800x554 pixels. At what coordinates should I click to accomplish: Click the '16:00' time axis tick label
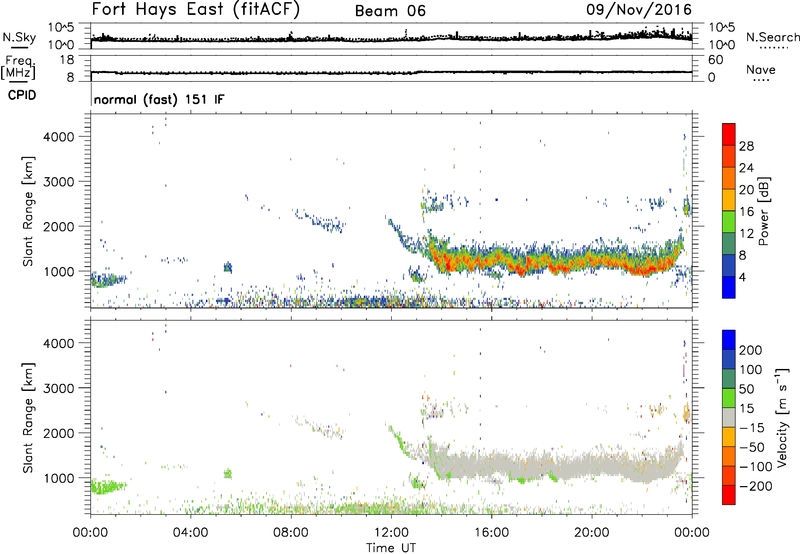click(x=491, y=533)
